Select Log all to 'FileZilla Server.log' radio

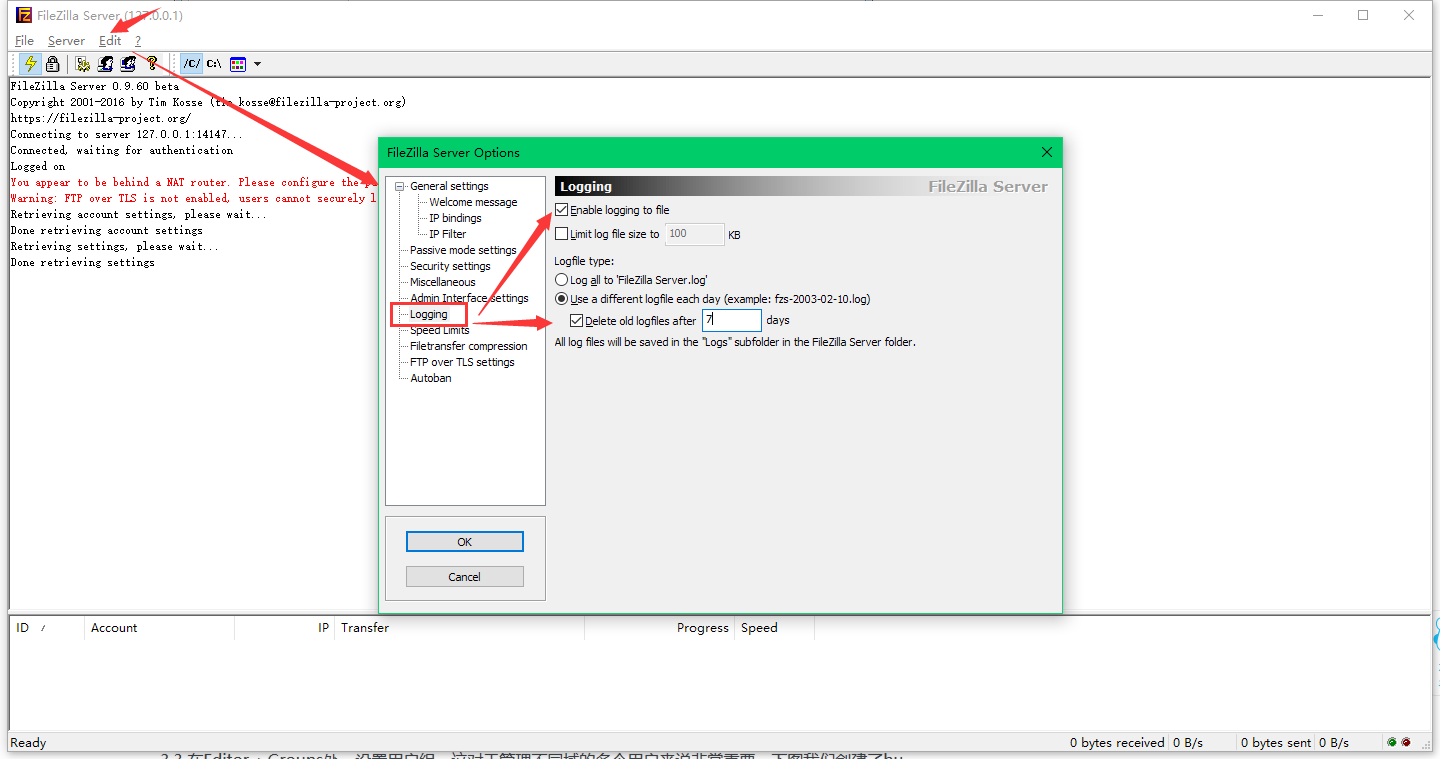coord(562,281)
